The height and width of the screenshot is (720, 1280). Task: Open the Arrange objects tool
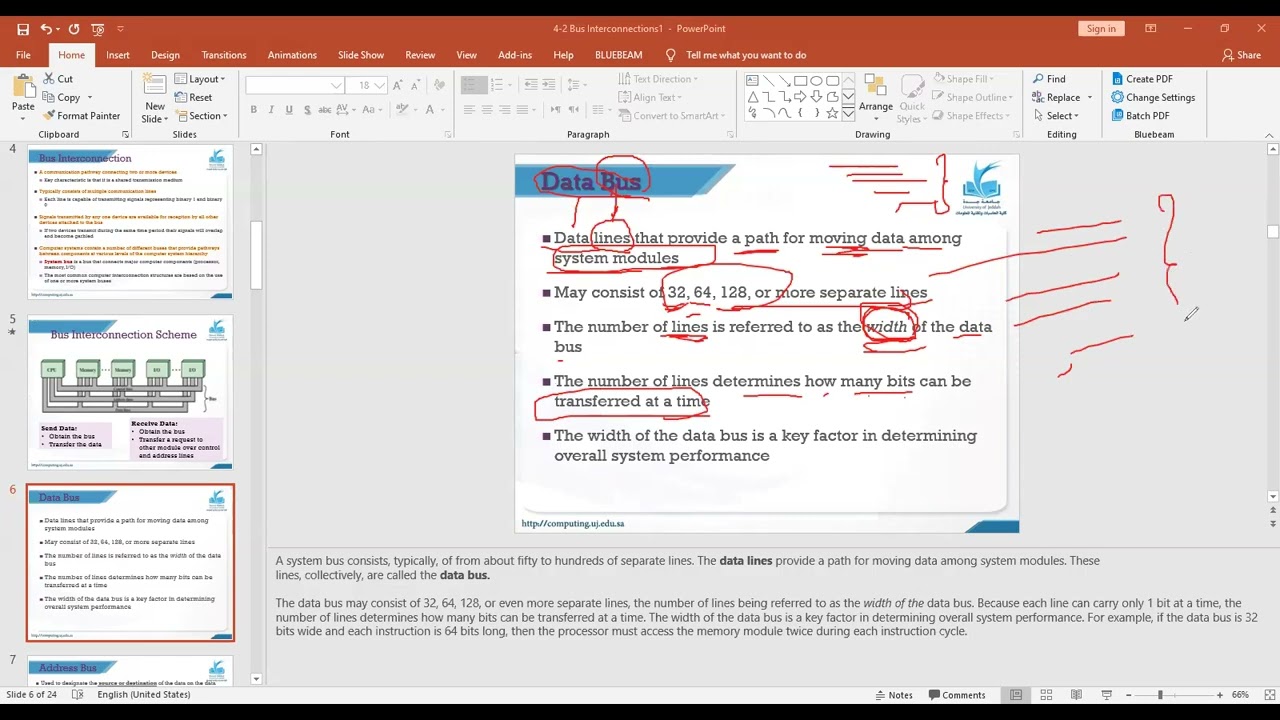pyautogui.click(x=875, y=98)
